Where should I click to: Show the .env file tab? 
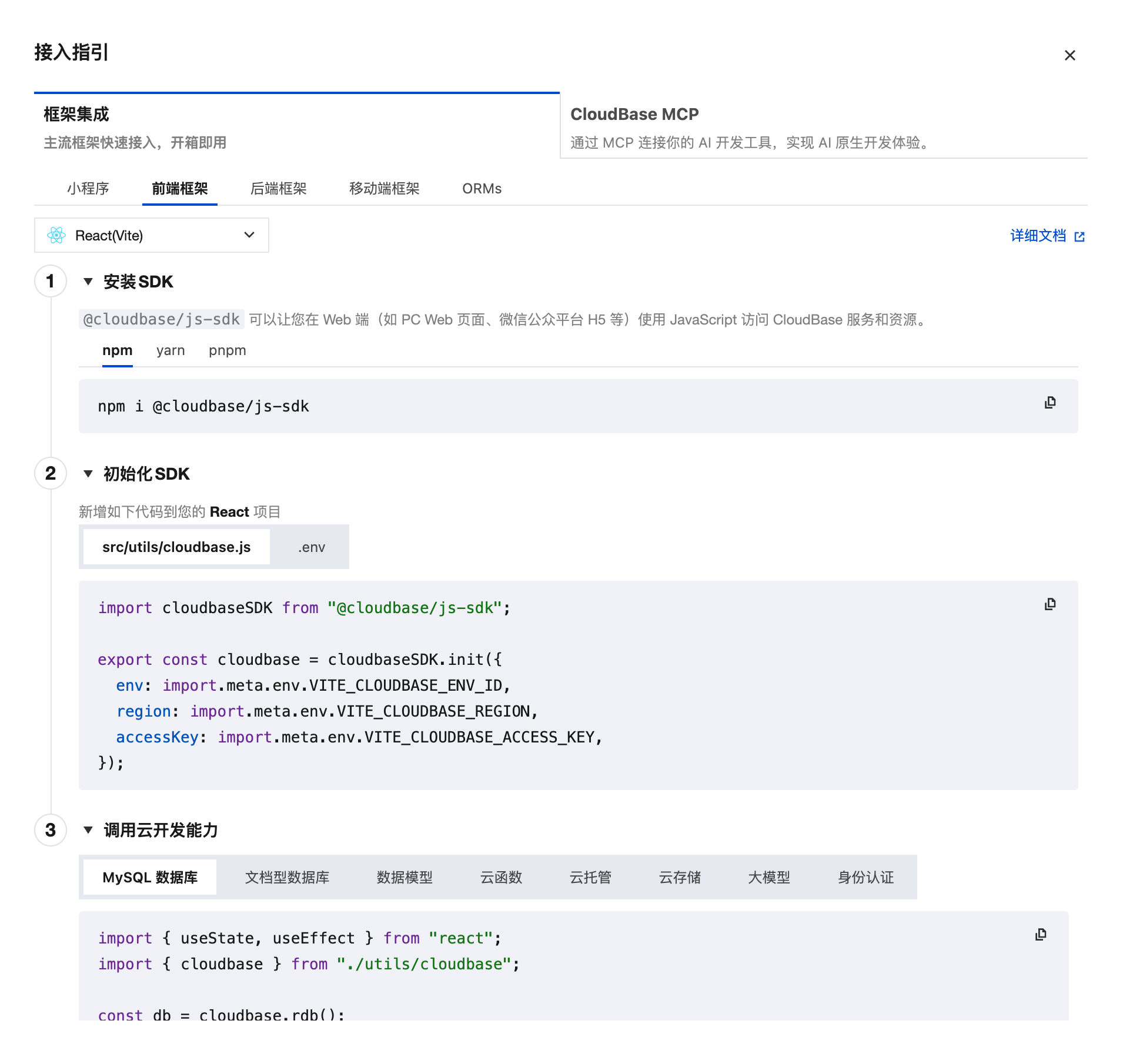pyautogui.click(x=311, y=547)
